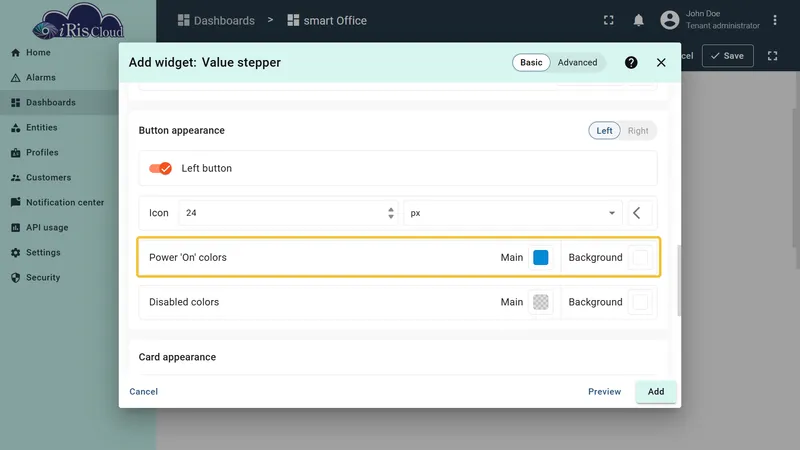
Task: Click the dialog vertical scrollbar
Action: [679, 281]
